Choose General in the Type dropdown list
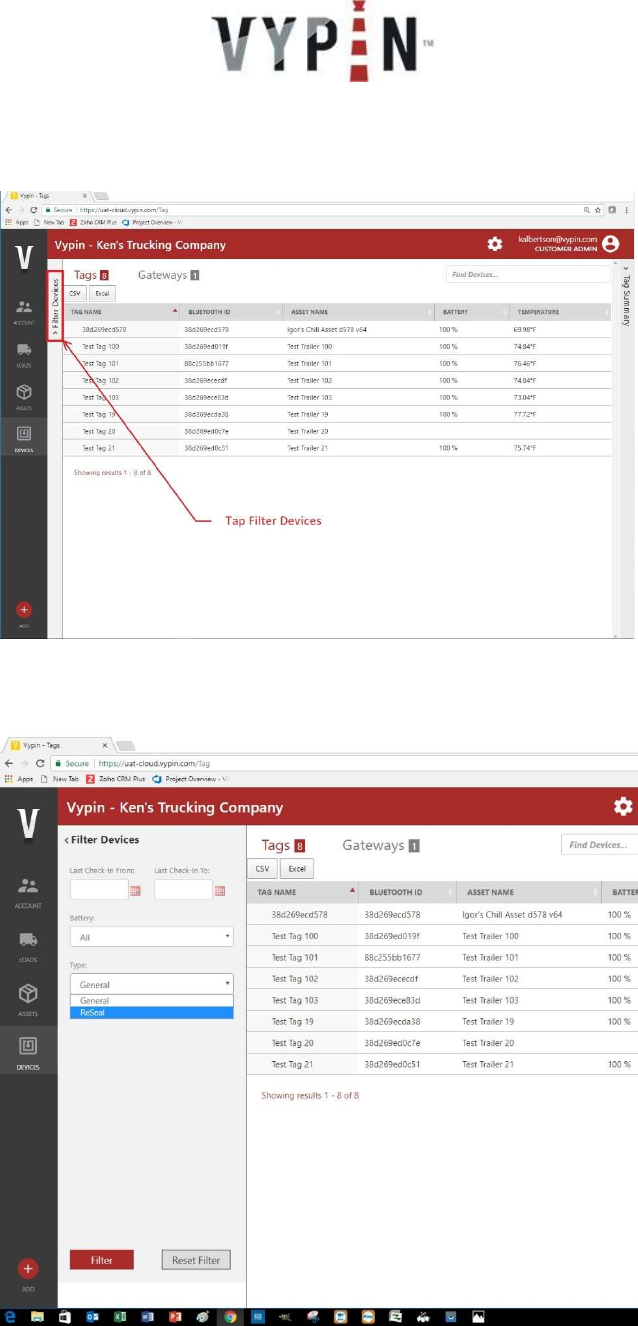The height and width of the screenshot is (1326, 638). tap(151, 1000)
